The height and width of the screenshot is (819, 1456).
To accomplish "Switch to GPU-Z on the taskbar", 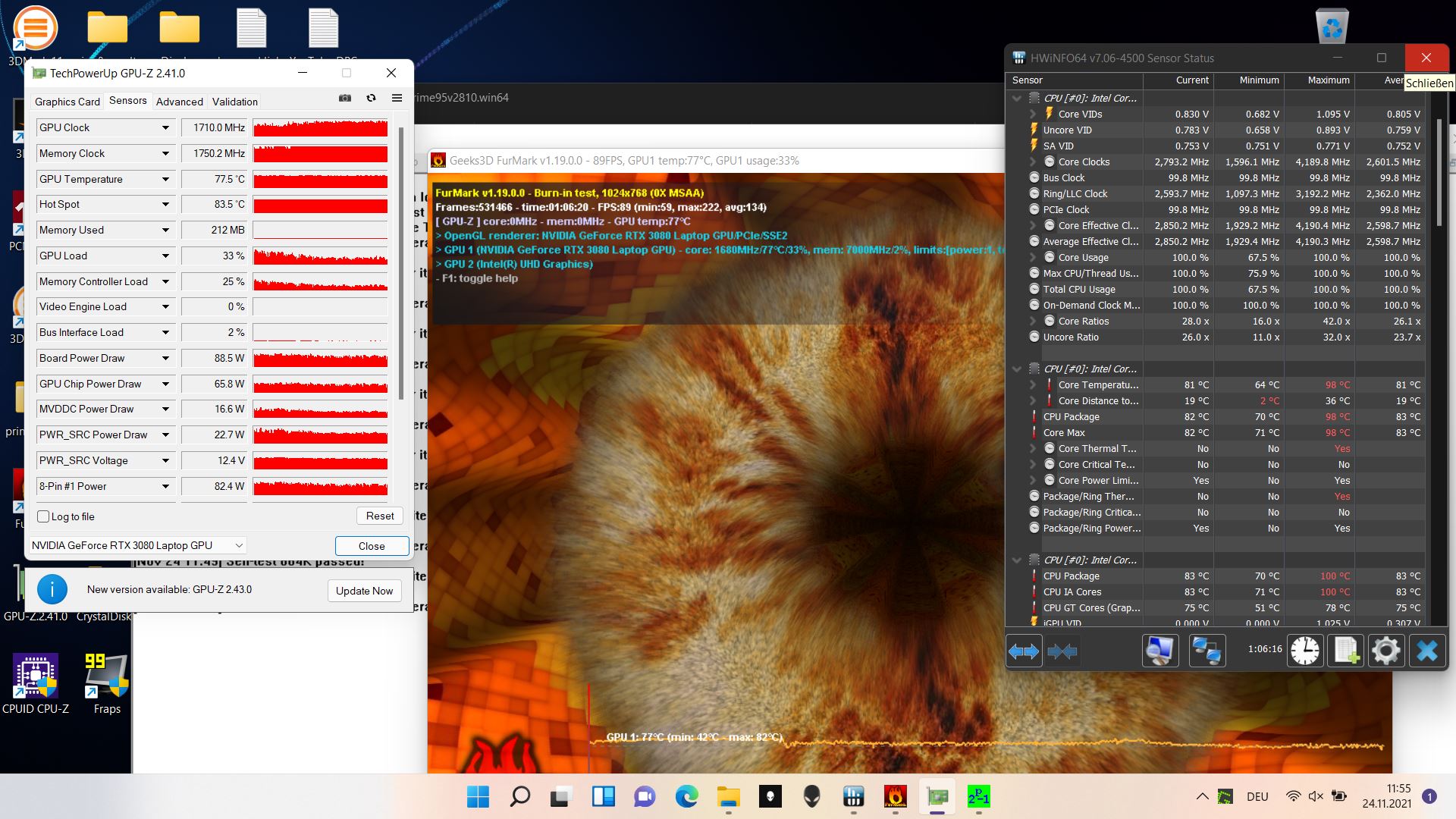I will click(x=937, y=797).
